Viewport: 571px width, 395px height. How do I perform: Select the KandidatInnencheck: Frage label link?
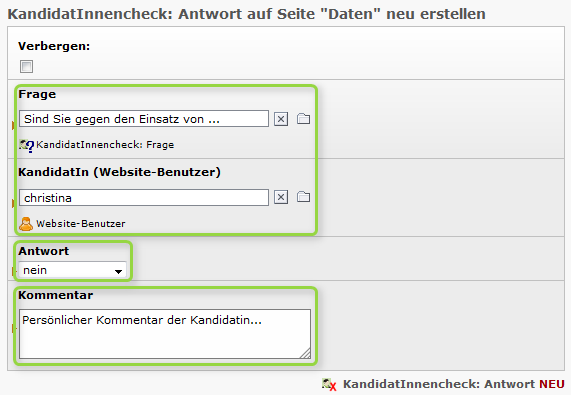[x=105, y=145]
